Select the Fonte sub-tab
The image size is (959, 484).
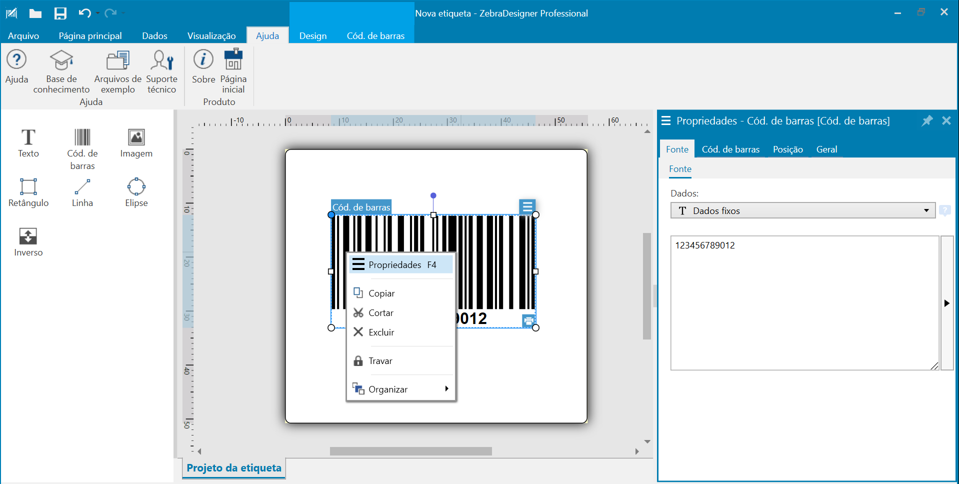tap(680, 169)
